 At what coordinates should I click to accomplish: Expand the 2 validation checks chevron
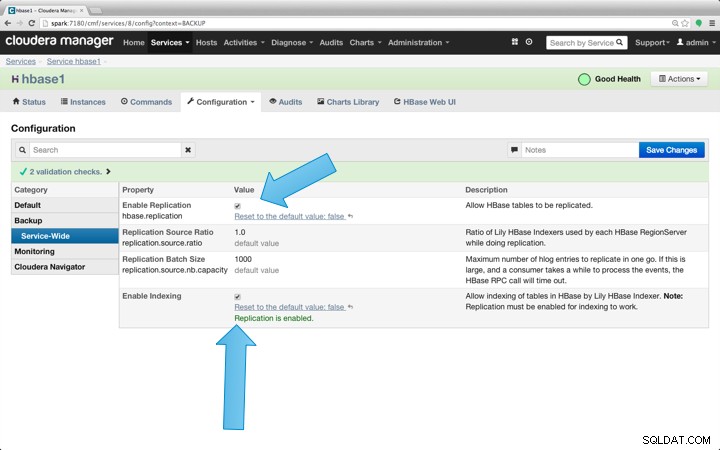(108, 172)
